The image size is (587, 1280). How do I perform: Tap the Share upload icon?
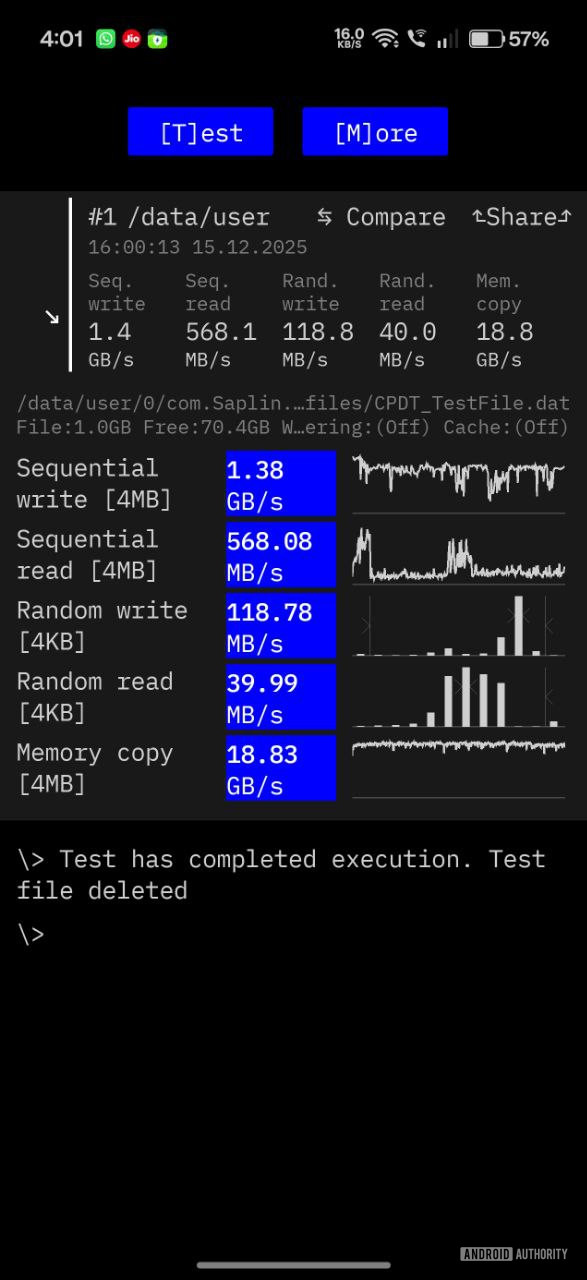coord(521,216)
